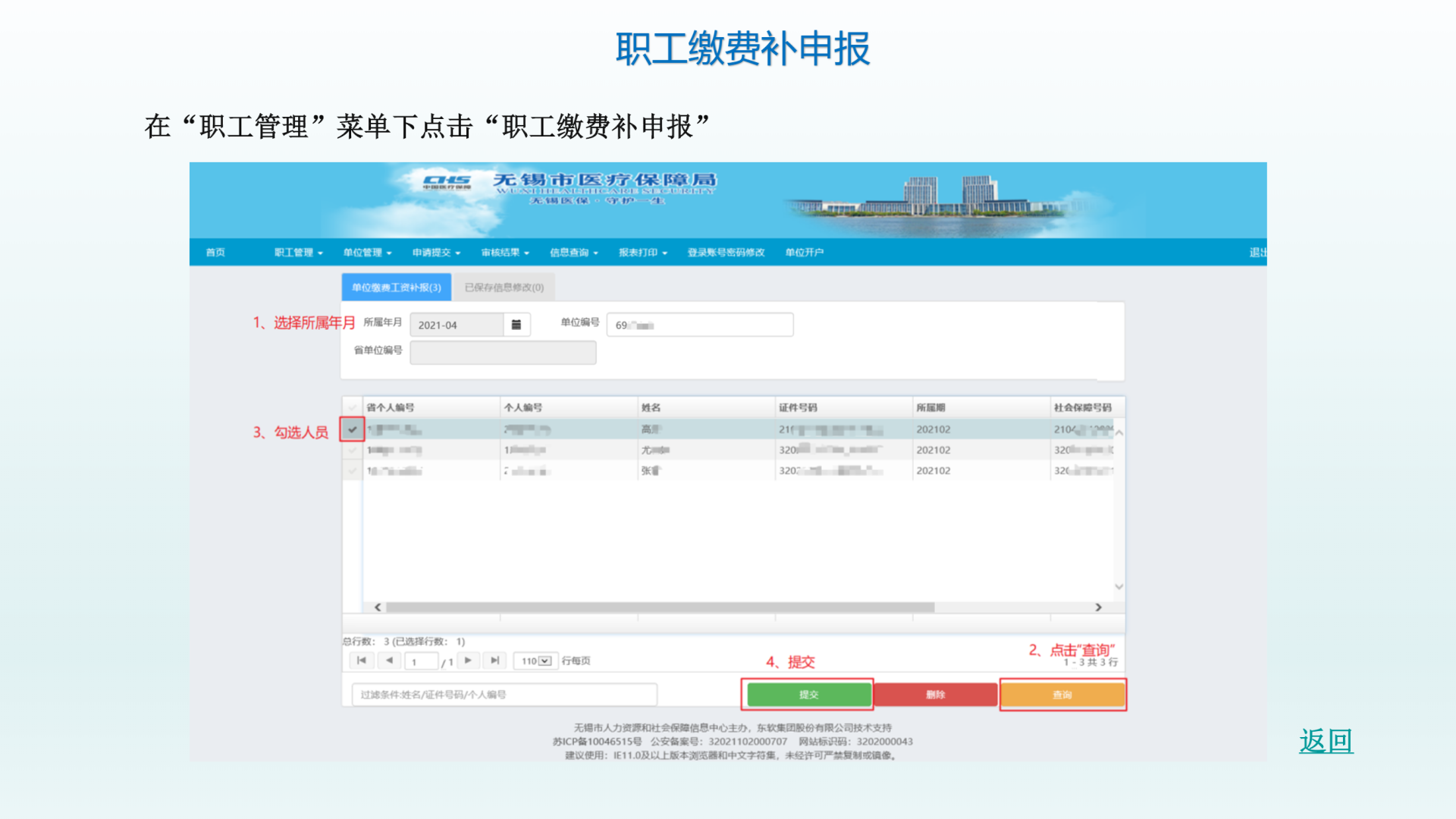The height and width of the screenshot is (819, 1456).
Task: Click the filter field for 姓名/证件号码
Action: coord(504,695)
